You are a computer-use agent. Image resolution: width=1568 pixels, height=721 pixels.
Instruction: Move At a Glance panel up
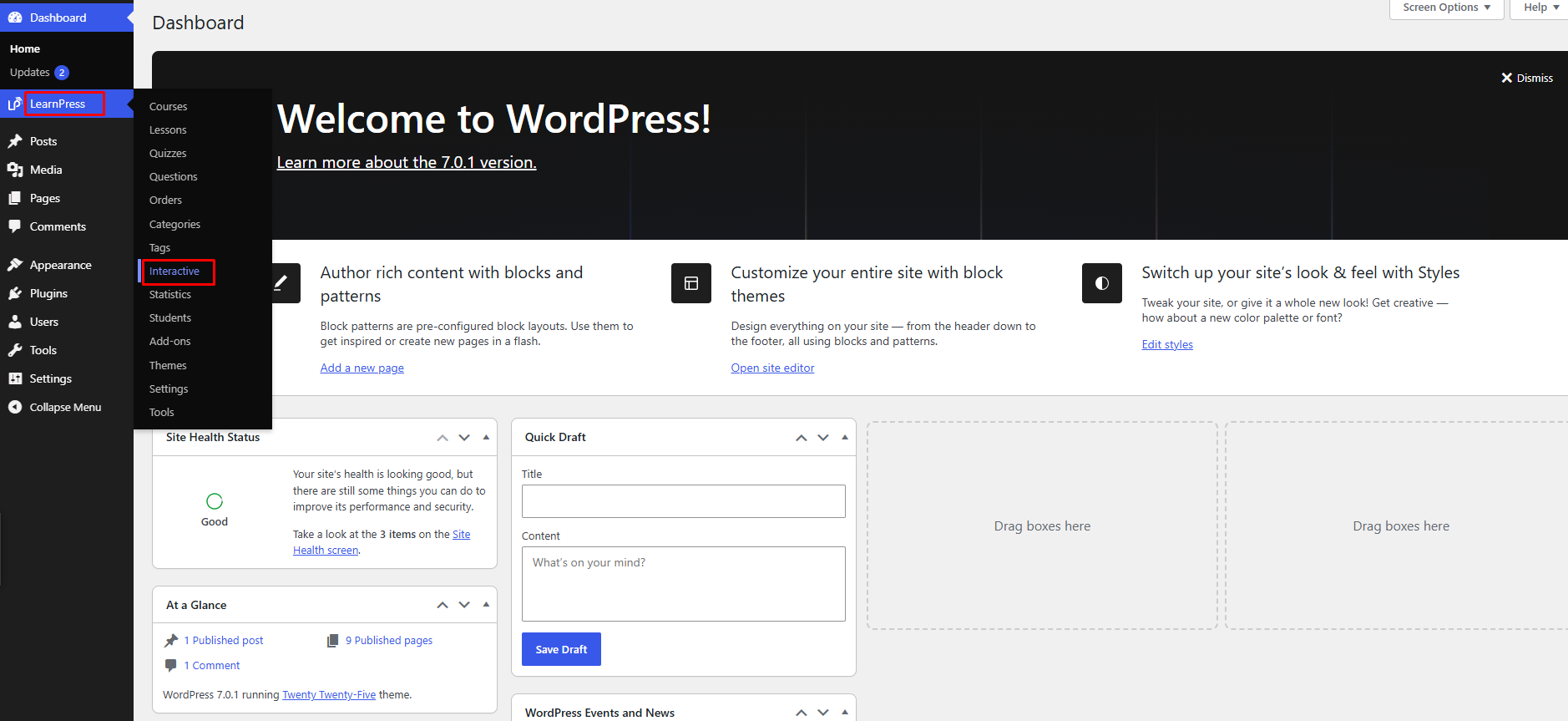pos(443,605)
